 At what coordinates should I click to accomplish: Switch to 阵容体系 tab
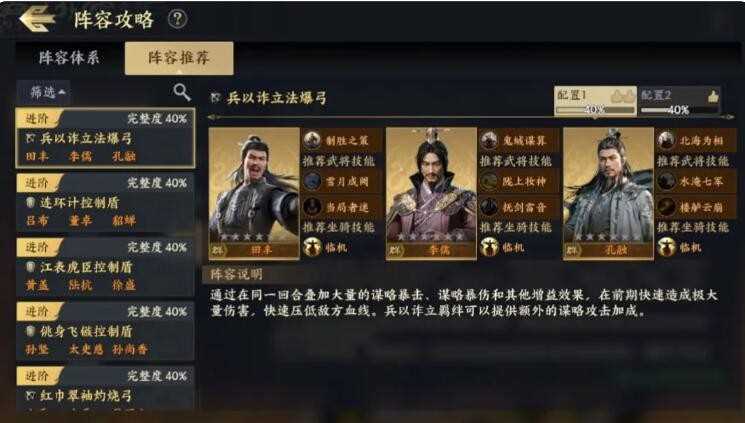69,58
